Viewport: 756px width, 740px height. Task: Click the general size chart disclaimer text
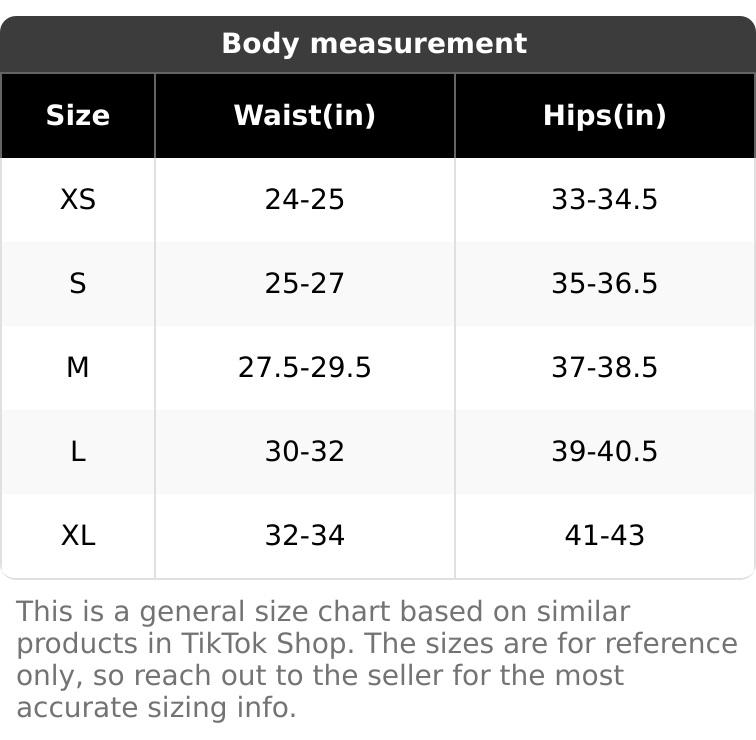[x=376, y=660]
